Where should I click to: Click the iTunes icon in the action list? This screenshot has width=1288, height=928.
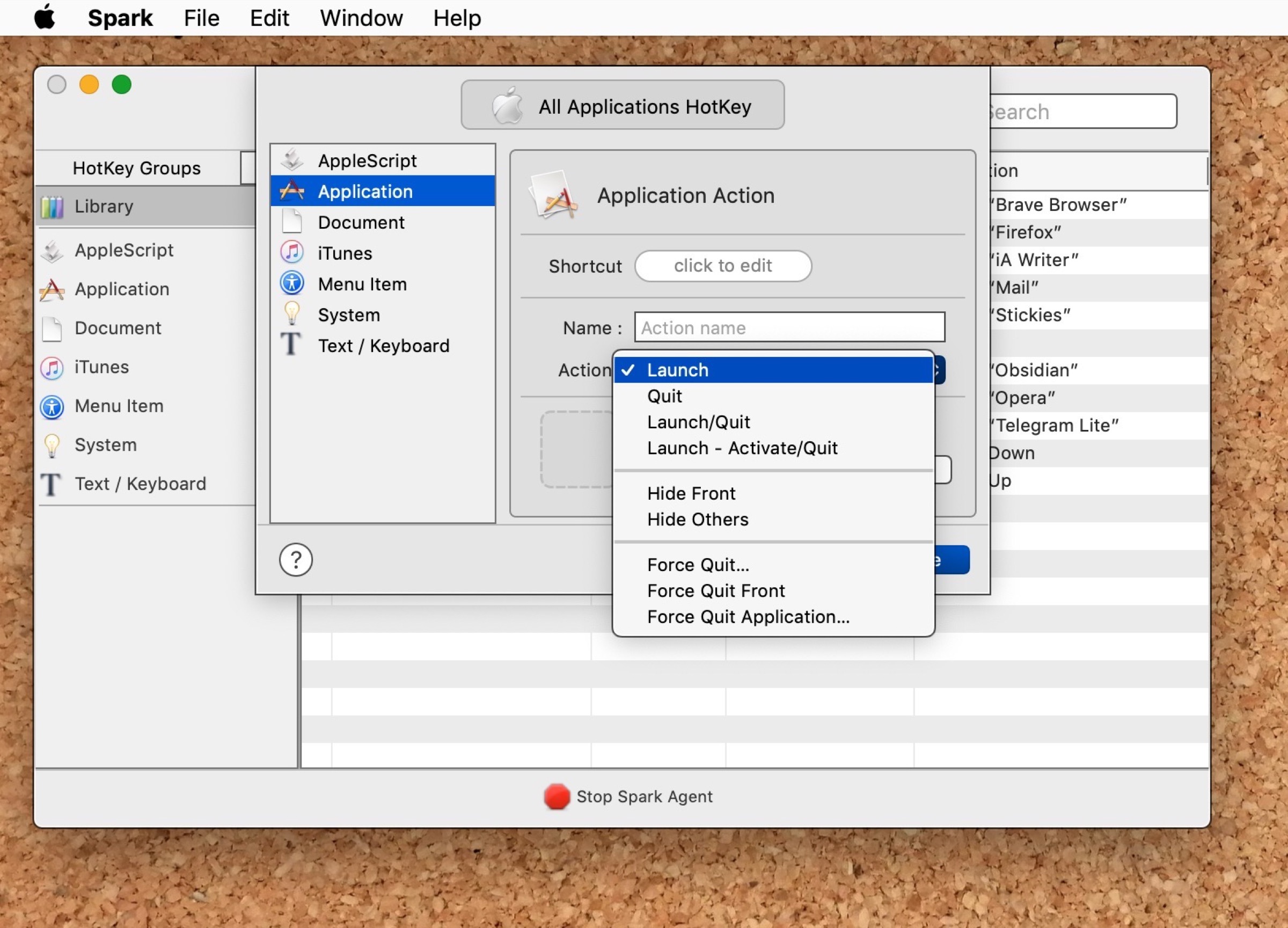click(292, 253)
